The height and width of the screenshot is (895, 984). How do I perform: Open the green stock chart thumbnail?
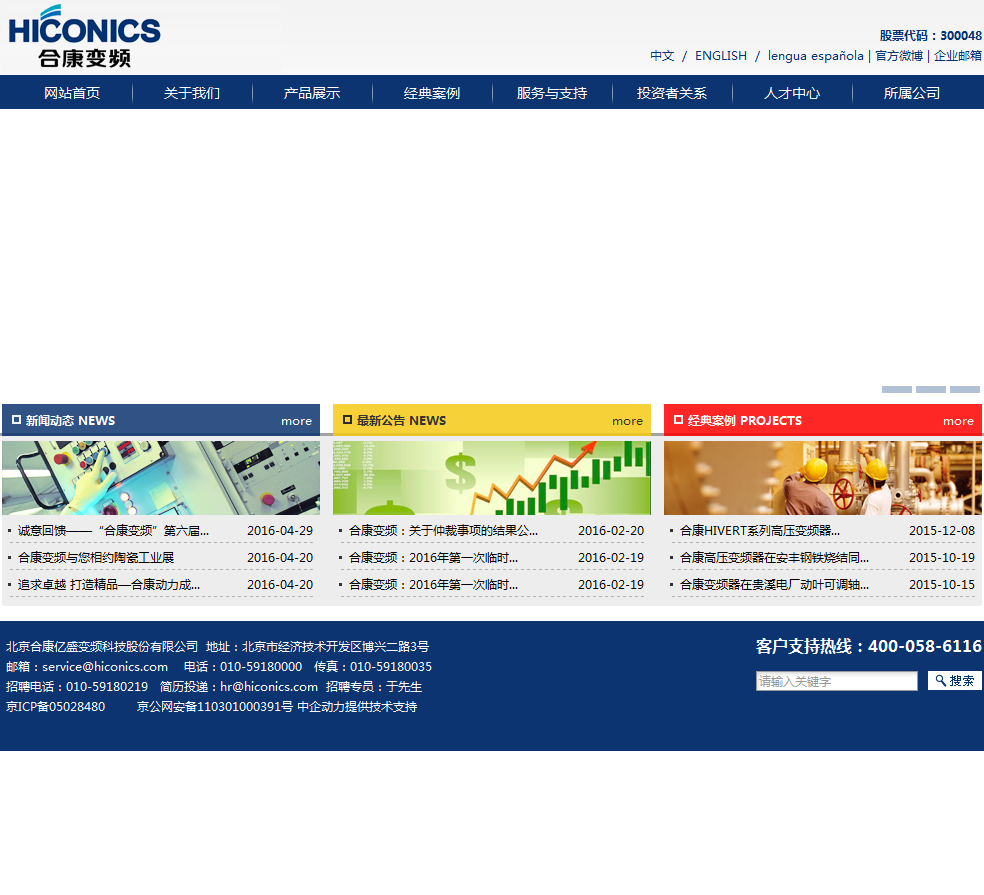click(492, 478)
